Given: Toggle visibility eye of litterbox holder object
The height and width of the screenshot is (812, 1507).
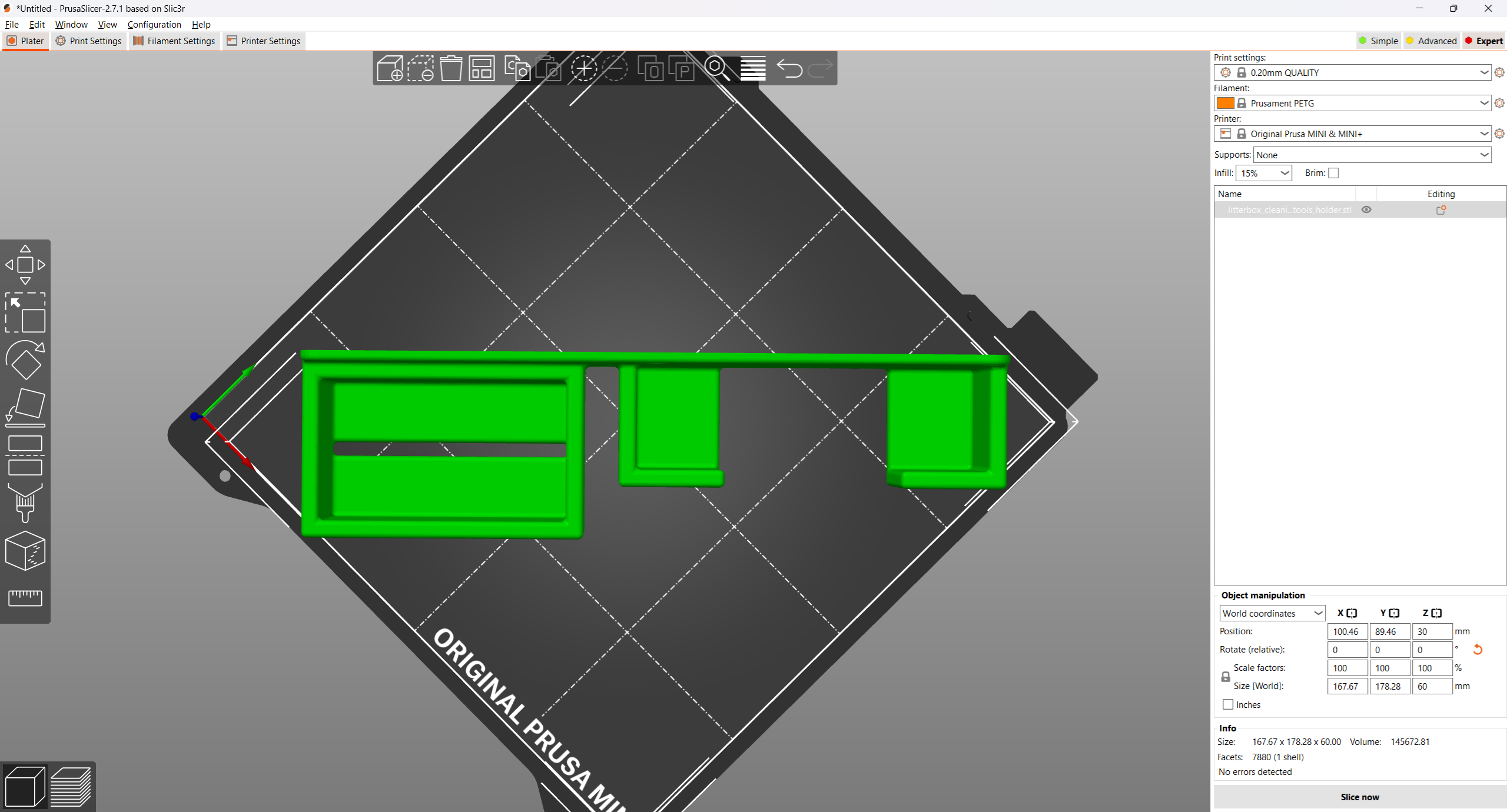Looking at the screenshot, I should (1366, 209).
